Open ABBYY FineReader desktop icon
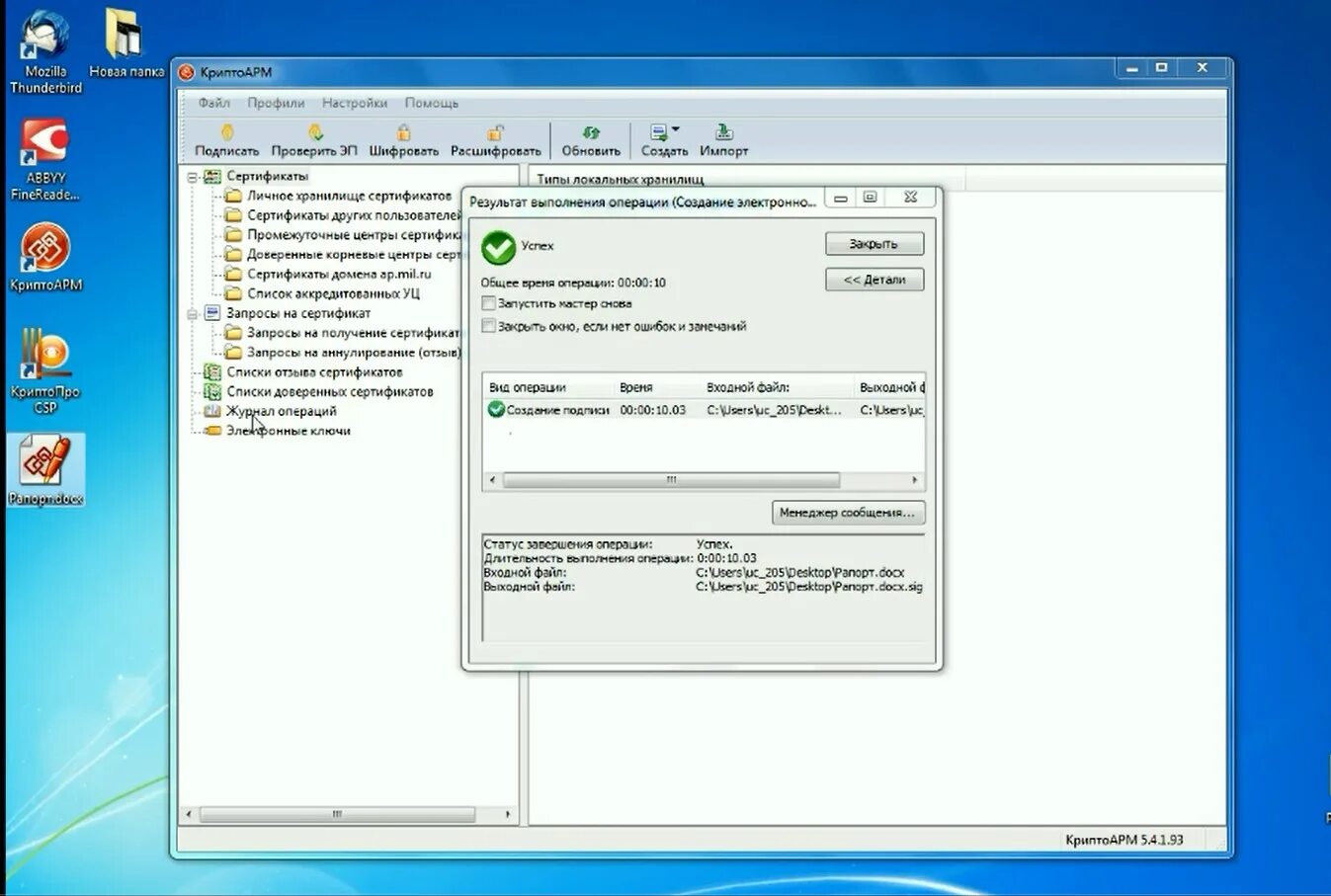 (x=45, y=159)
